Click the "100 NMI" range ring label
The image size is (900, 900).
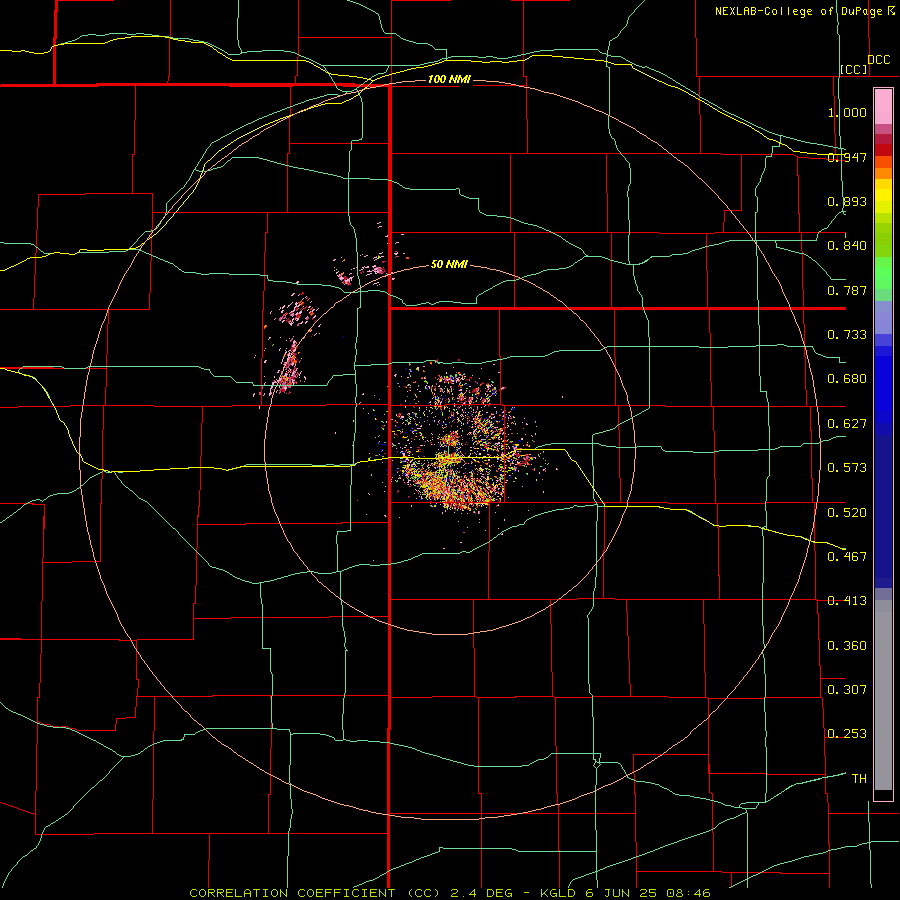click(449, 79)
